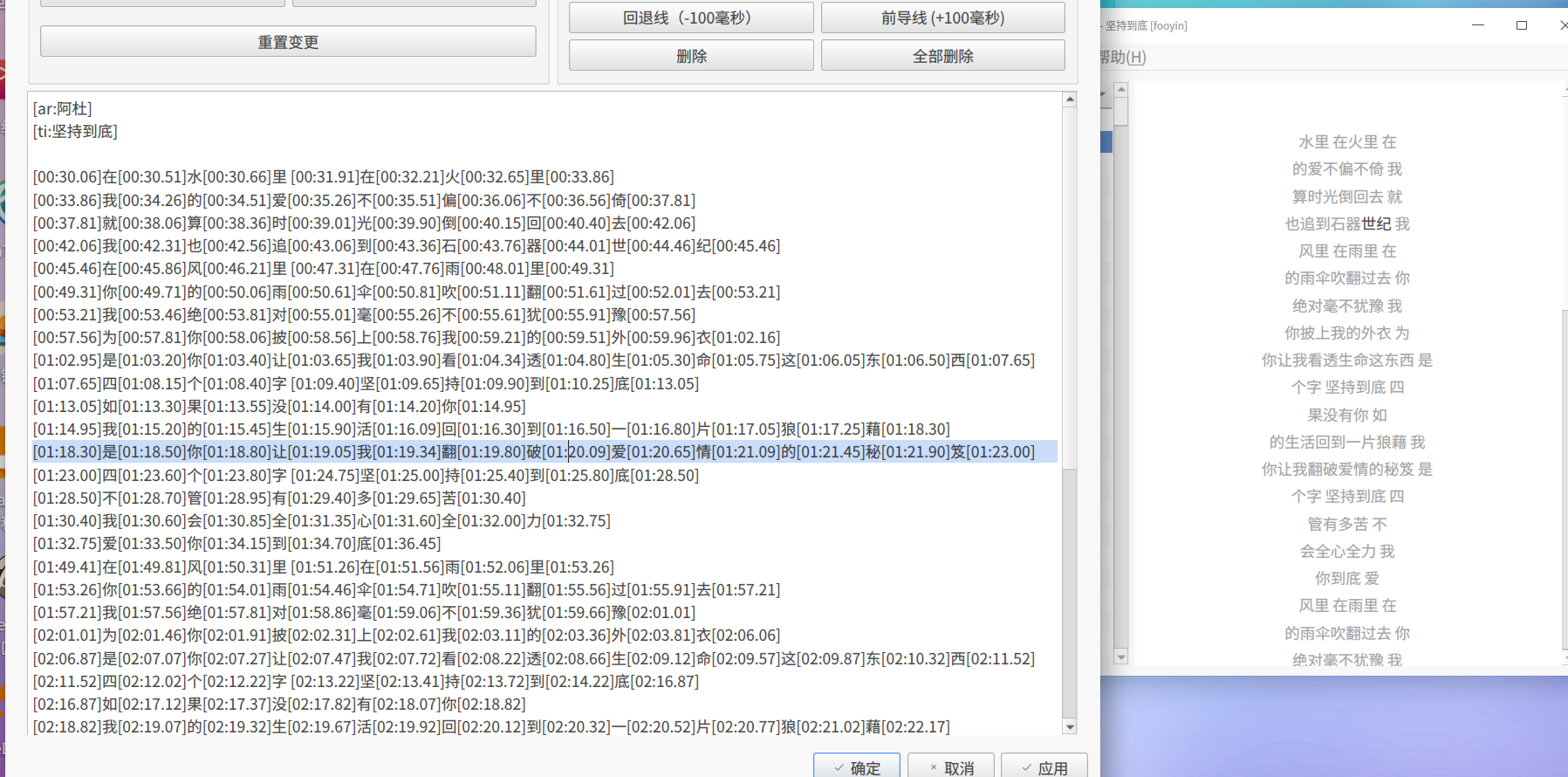
Task: Click the lyric editor scrollbar down arrow
Action: tap(1070, 726)
